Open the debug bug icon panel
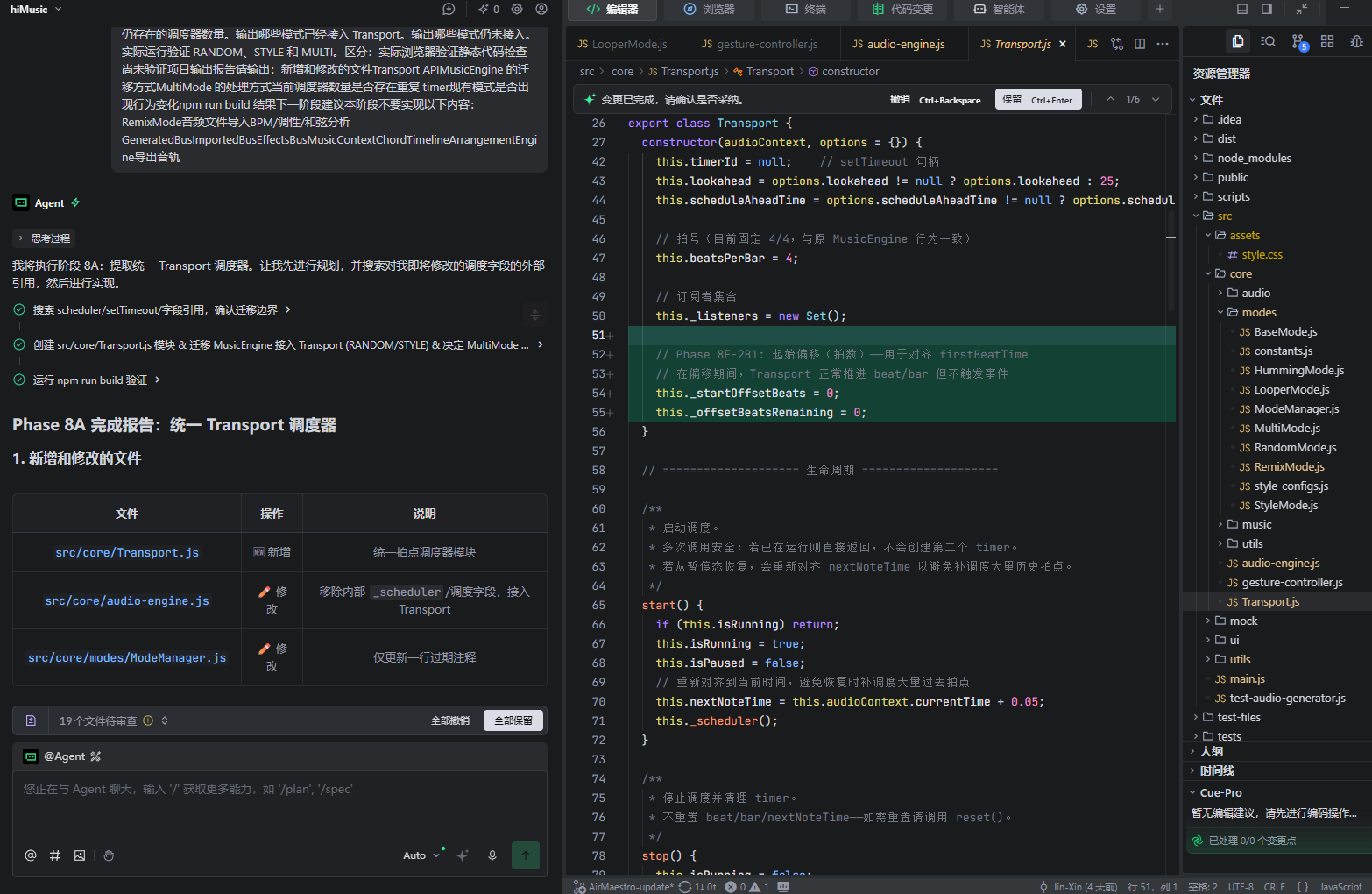The width and height of the screenshot is (1372, 894). 1357,42
